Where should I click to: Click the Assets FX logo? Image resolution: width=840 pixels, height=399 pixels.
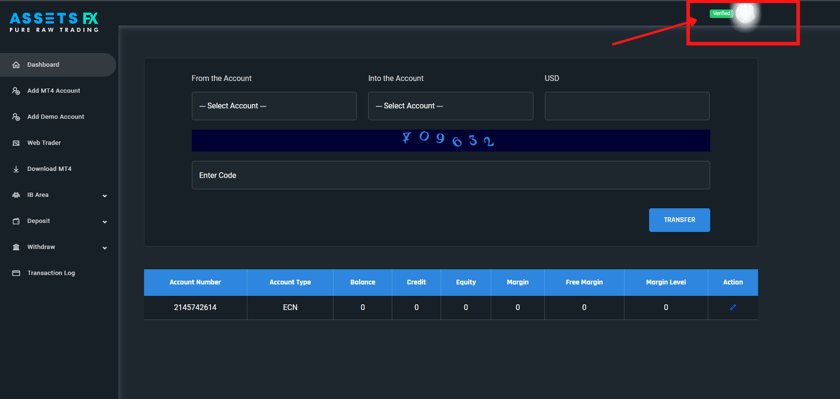[54, 22]
